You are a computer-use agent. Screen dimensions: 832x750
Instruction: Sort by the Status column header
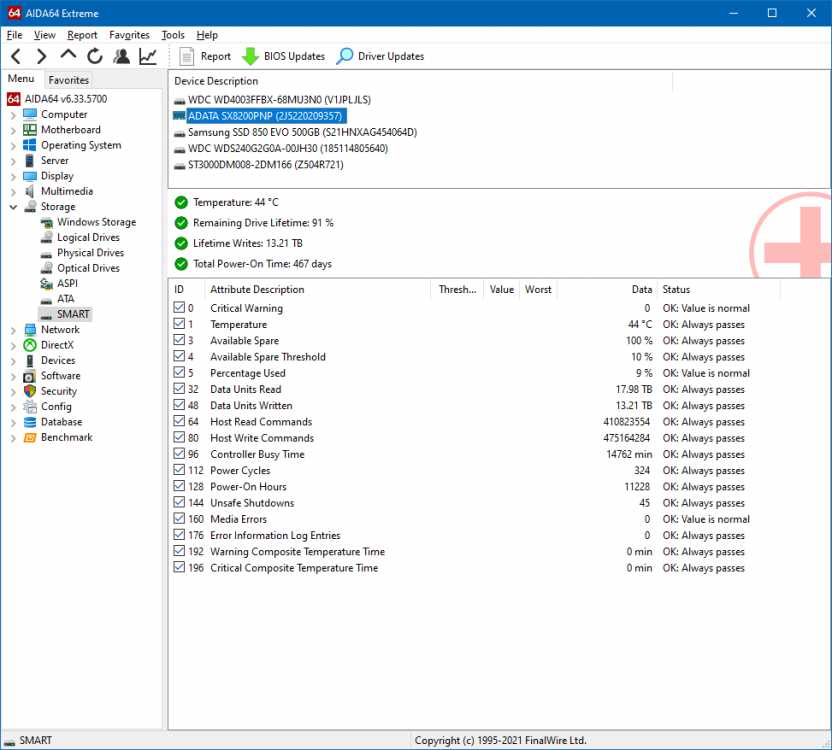(718, 289)
